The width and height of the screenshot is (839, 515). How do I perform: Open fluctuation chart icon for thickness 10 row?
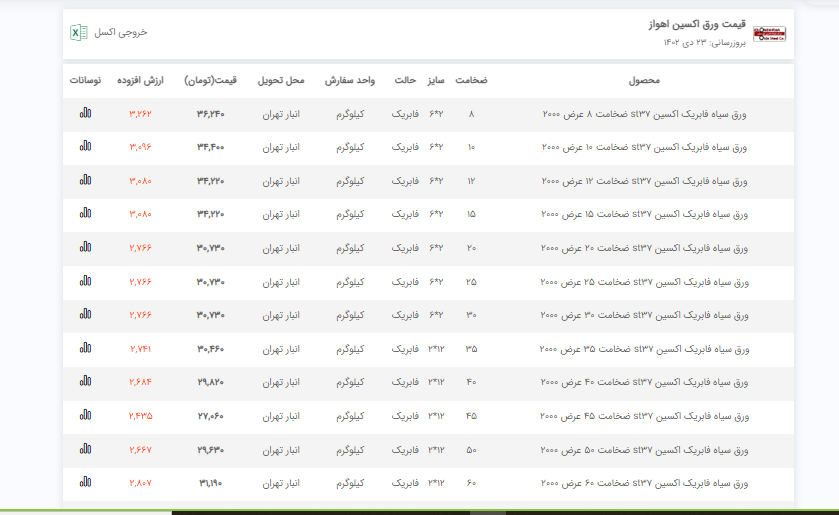[x=85, y=147]
